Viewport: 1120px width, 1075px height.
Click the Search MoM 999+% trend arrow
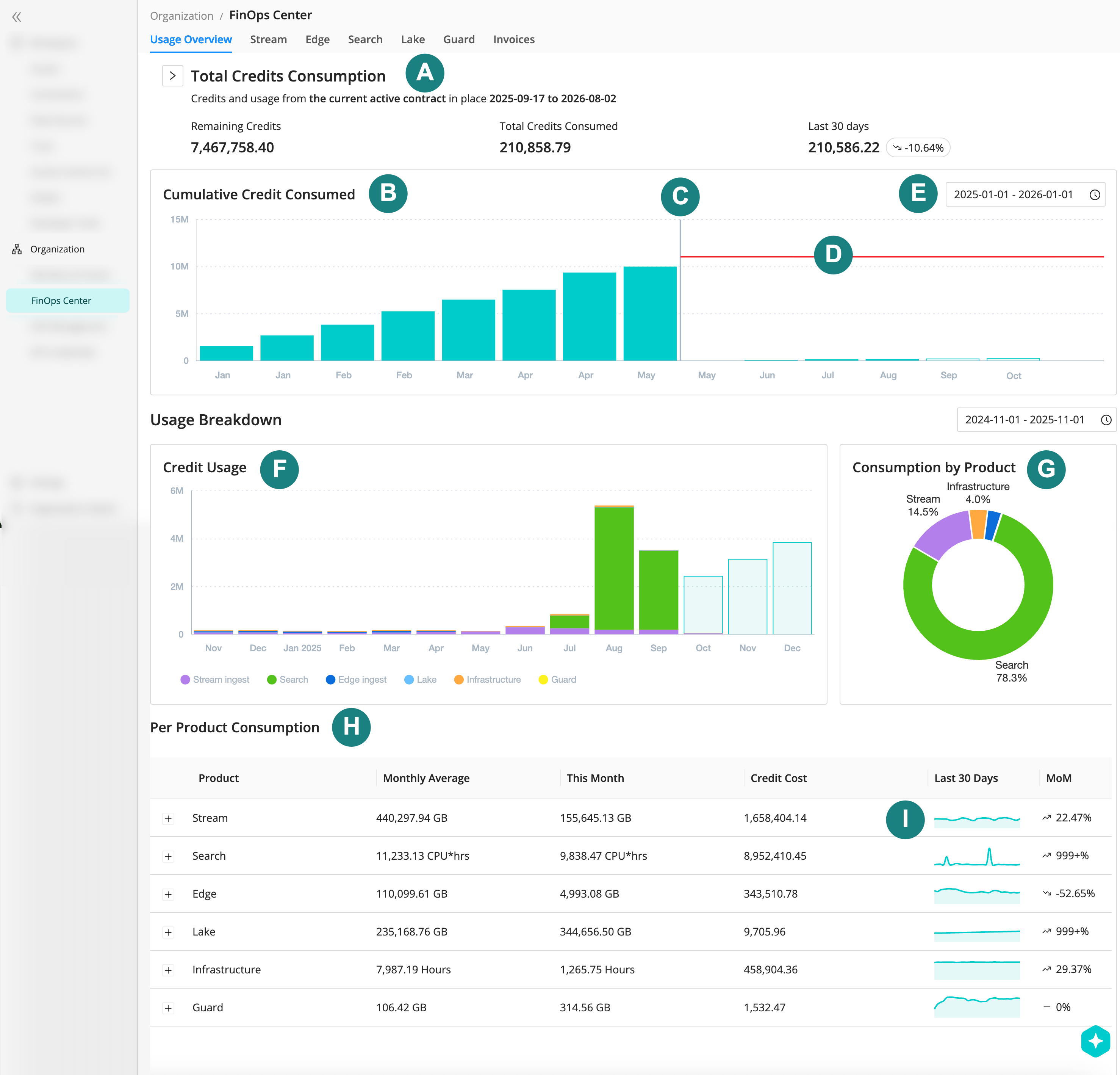pos(1046,856)
